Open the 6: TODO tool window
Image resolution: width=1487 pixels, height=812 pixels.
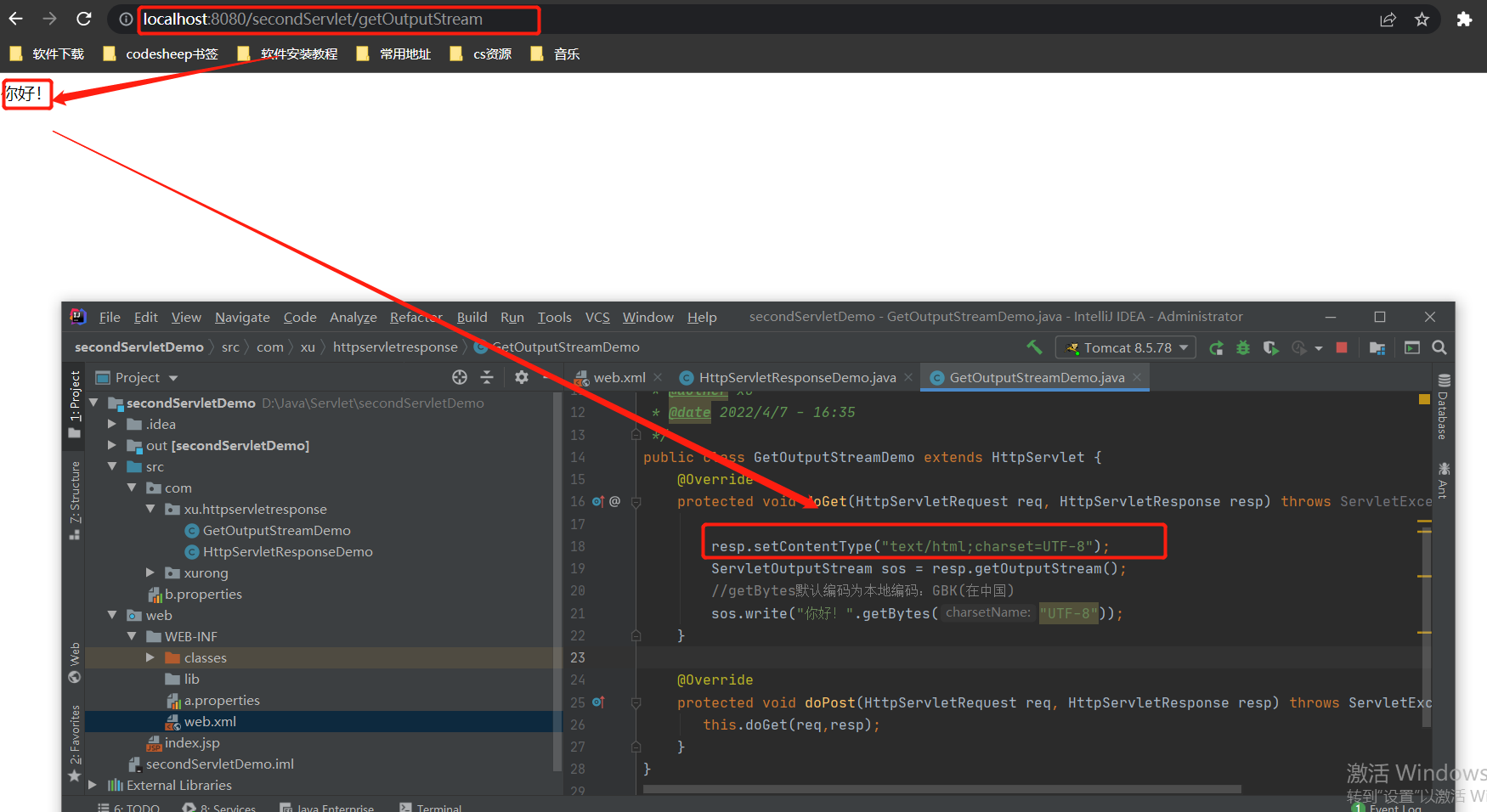click(x=128, y=807)
